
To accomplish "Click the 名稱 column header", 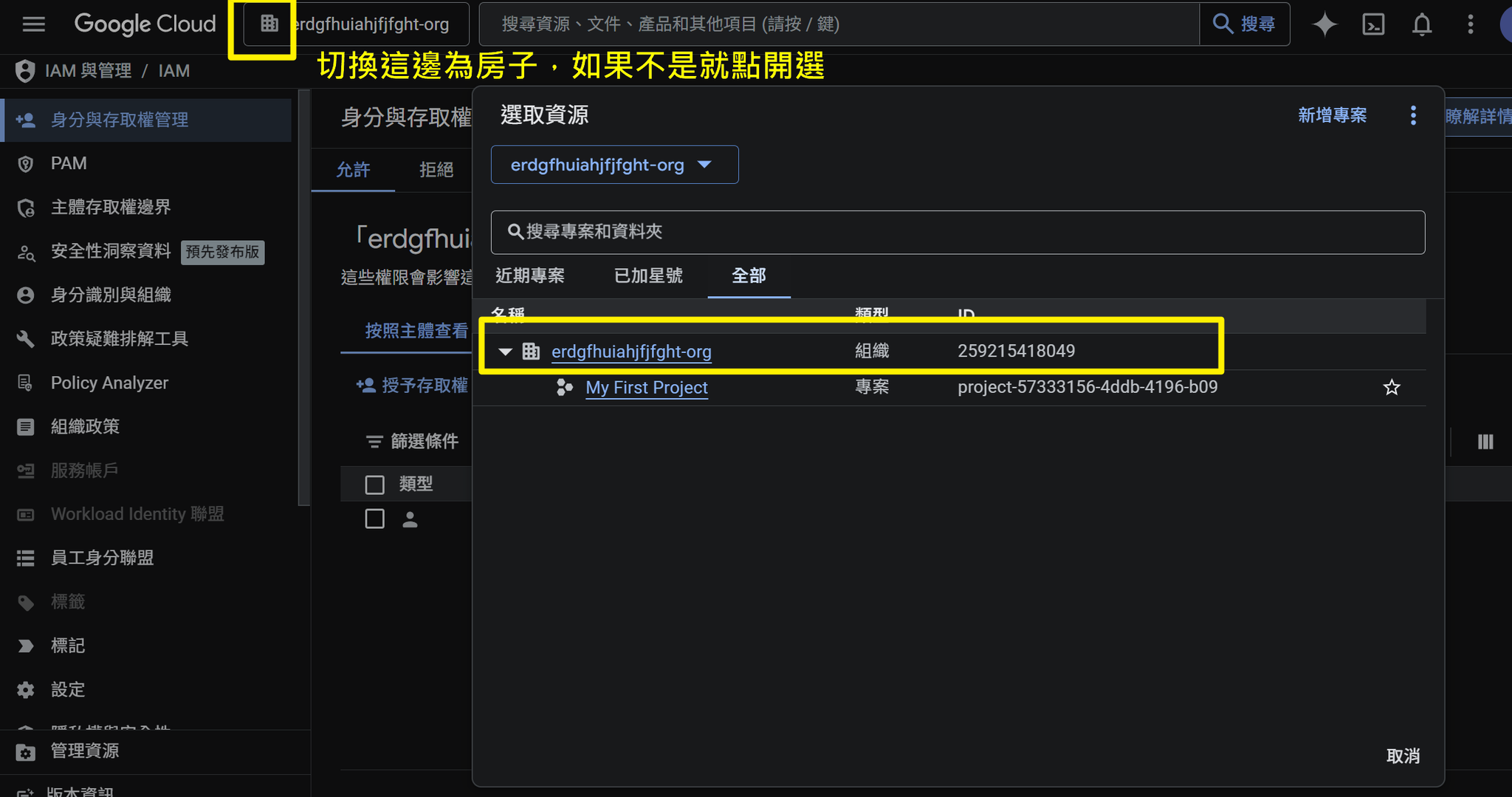I will (508, 315).
